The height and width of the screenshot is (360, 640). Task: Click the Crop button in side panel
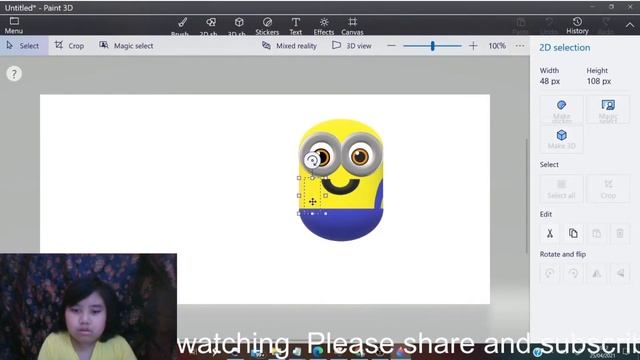pos(608,189)
